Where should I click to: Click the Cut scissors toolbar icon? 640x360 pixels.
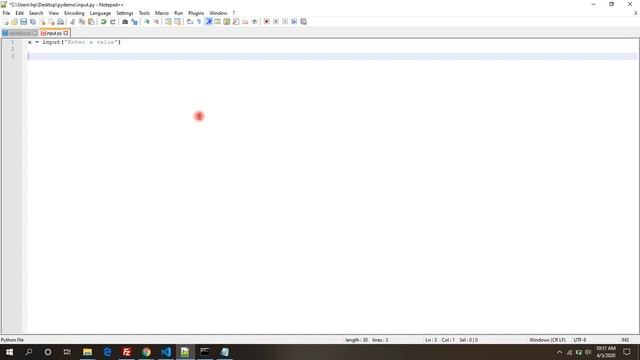click(x=73, y=22)
